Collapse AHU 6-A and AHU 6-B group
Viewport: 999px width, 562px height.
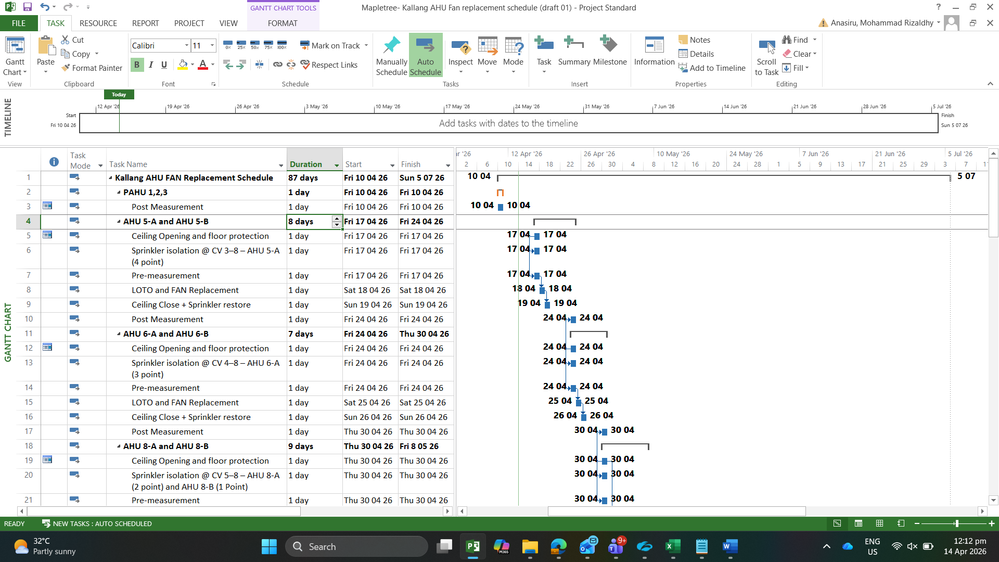pos(119,334)
